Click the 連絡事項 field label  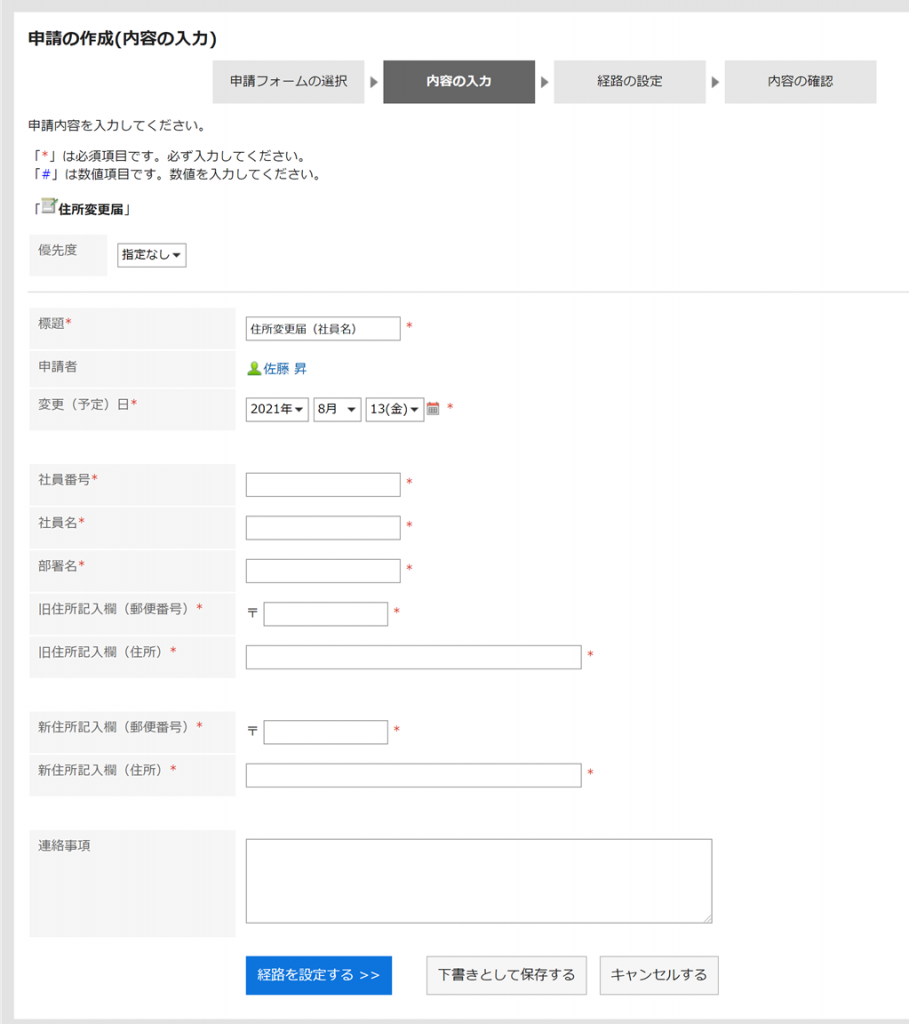(64, 846)
